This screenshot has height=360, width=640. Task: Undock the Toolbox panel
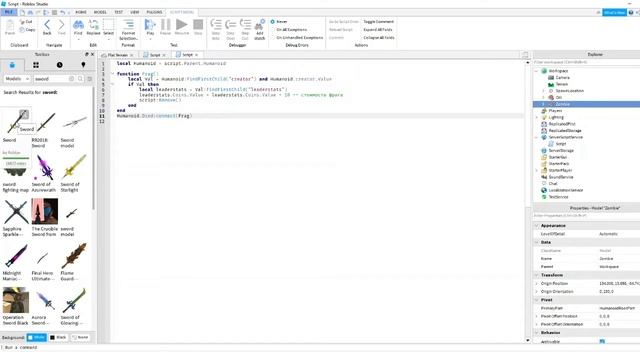[87, 54]
